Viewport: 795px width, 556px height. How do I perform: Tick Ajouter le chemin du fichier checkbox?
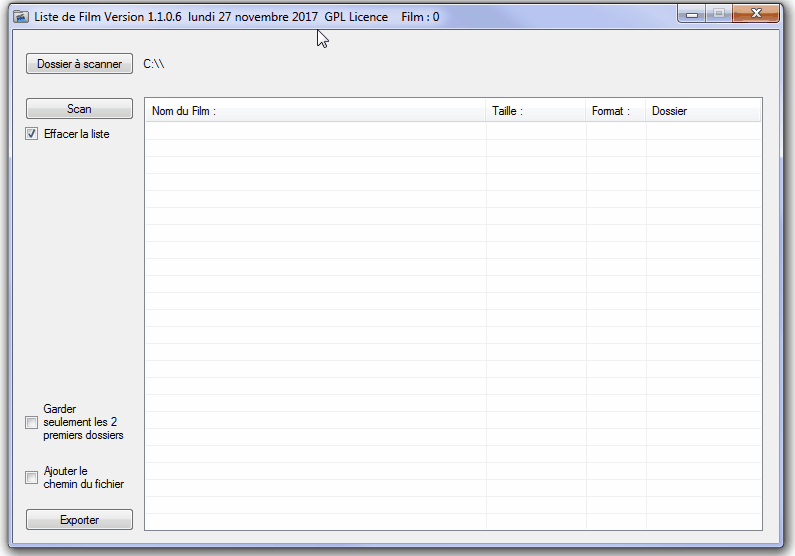(x=31, y=477)
